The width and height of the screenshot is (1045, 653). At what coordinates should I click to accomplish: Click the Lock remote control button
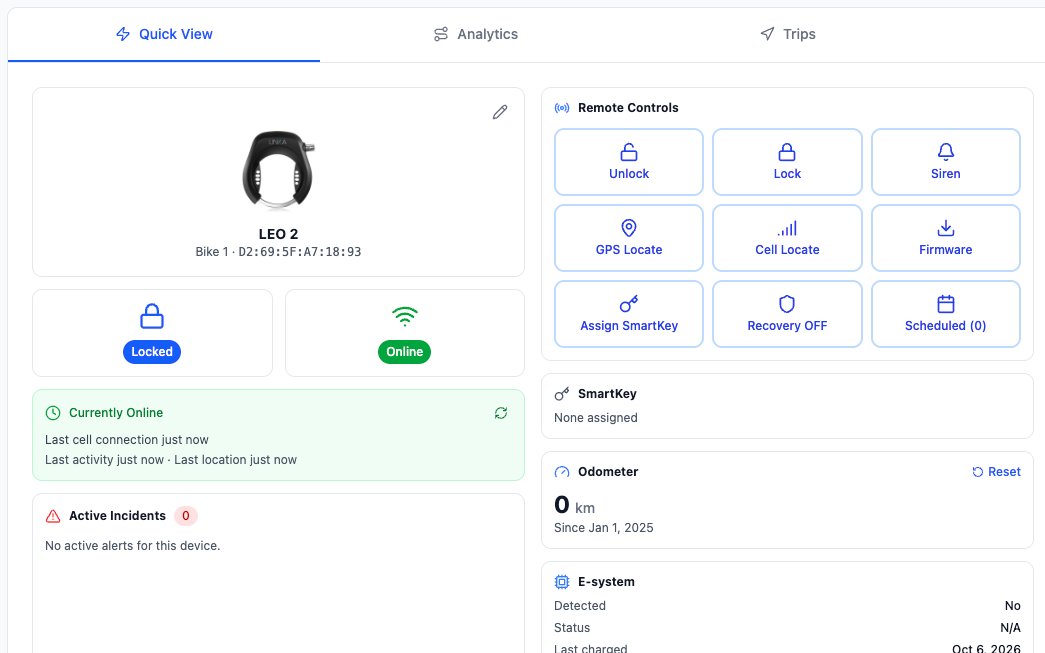(x=787, y=162)
